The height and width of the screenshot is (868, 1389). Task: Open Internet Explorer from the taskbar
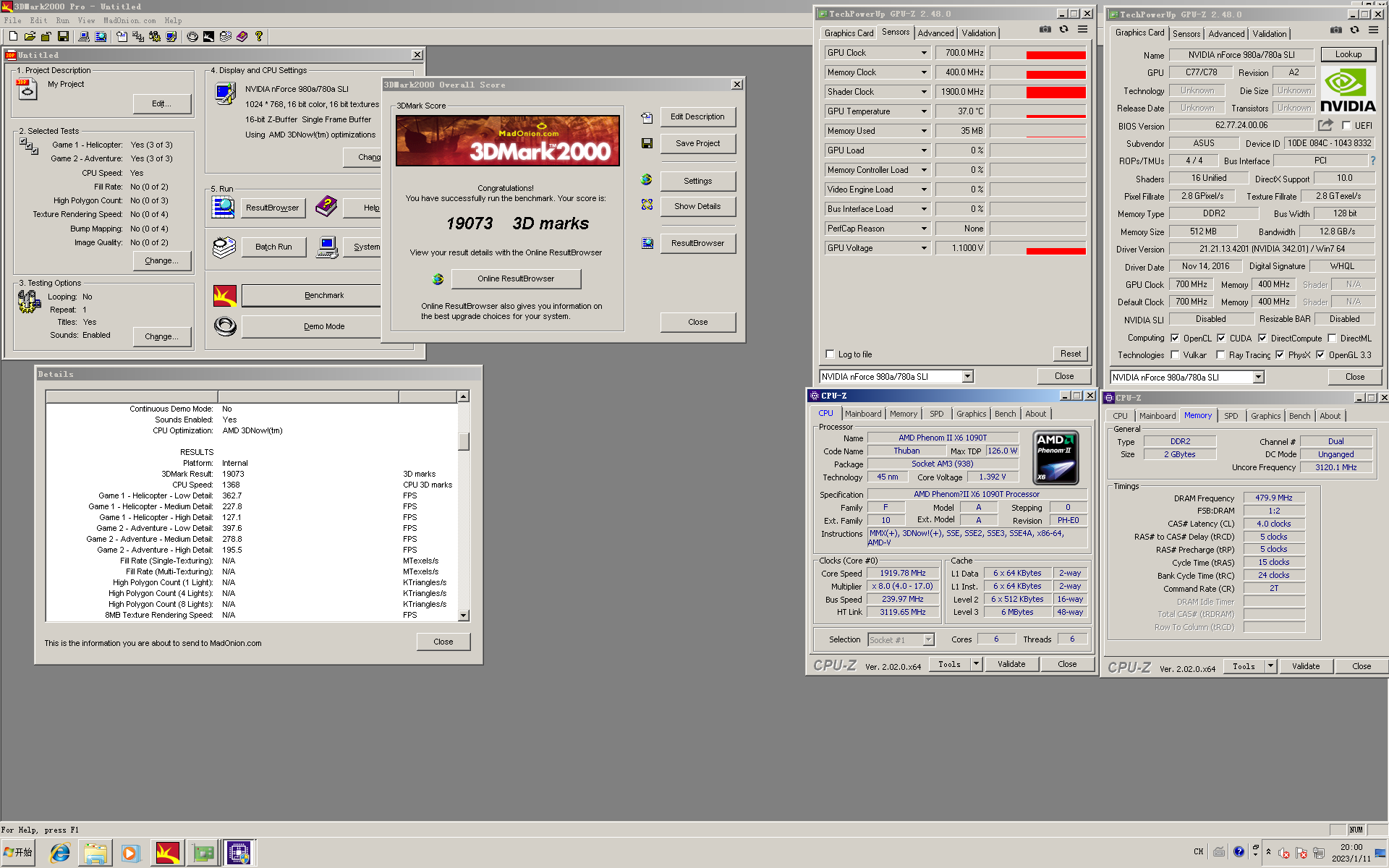(60, 854)
